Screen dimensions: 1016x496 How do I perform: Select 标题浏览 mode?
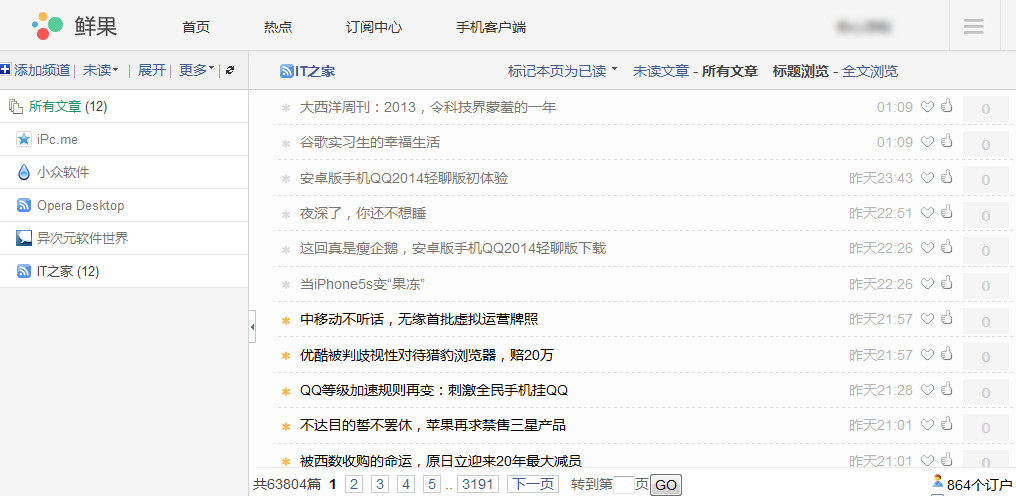click(800, 71)
